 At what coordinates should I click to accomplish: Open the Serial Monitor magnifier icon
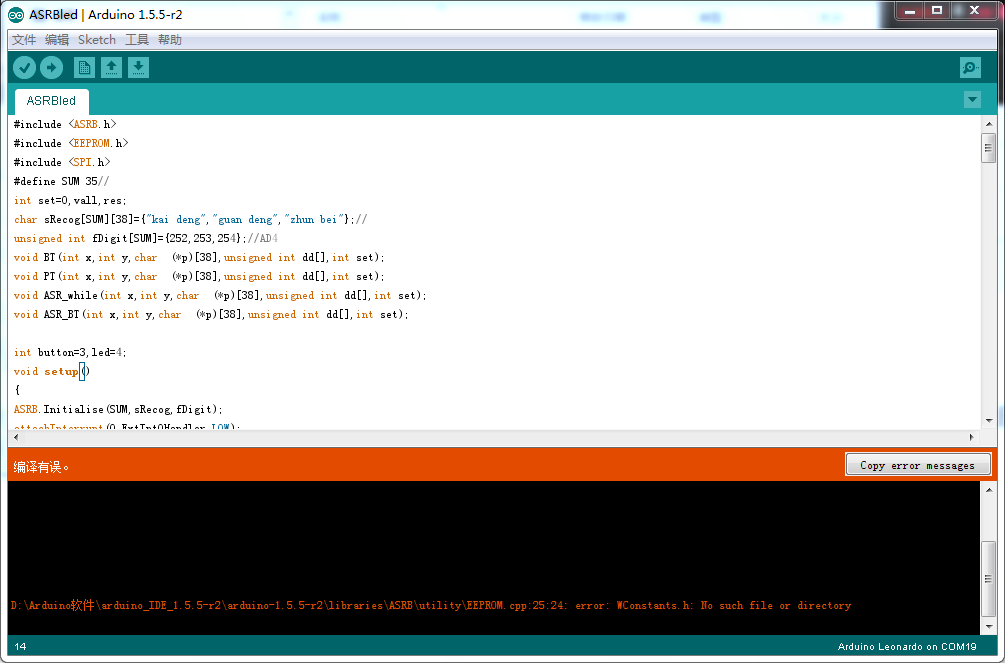[970, 67]
